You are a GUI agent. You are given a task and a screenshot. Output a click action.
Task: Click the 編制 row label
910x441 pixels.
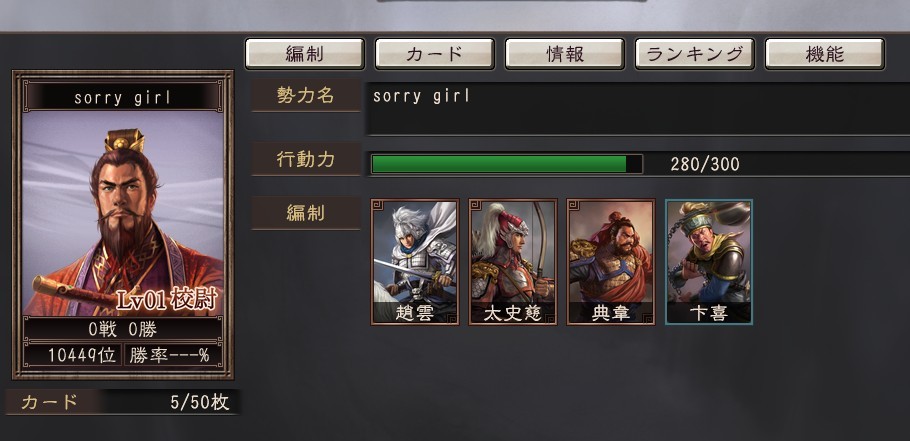306,214
